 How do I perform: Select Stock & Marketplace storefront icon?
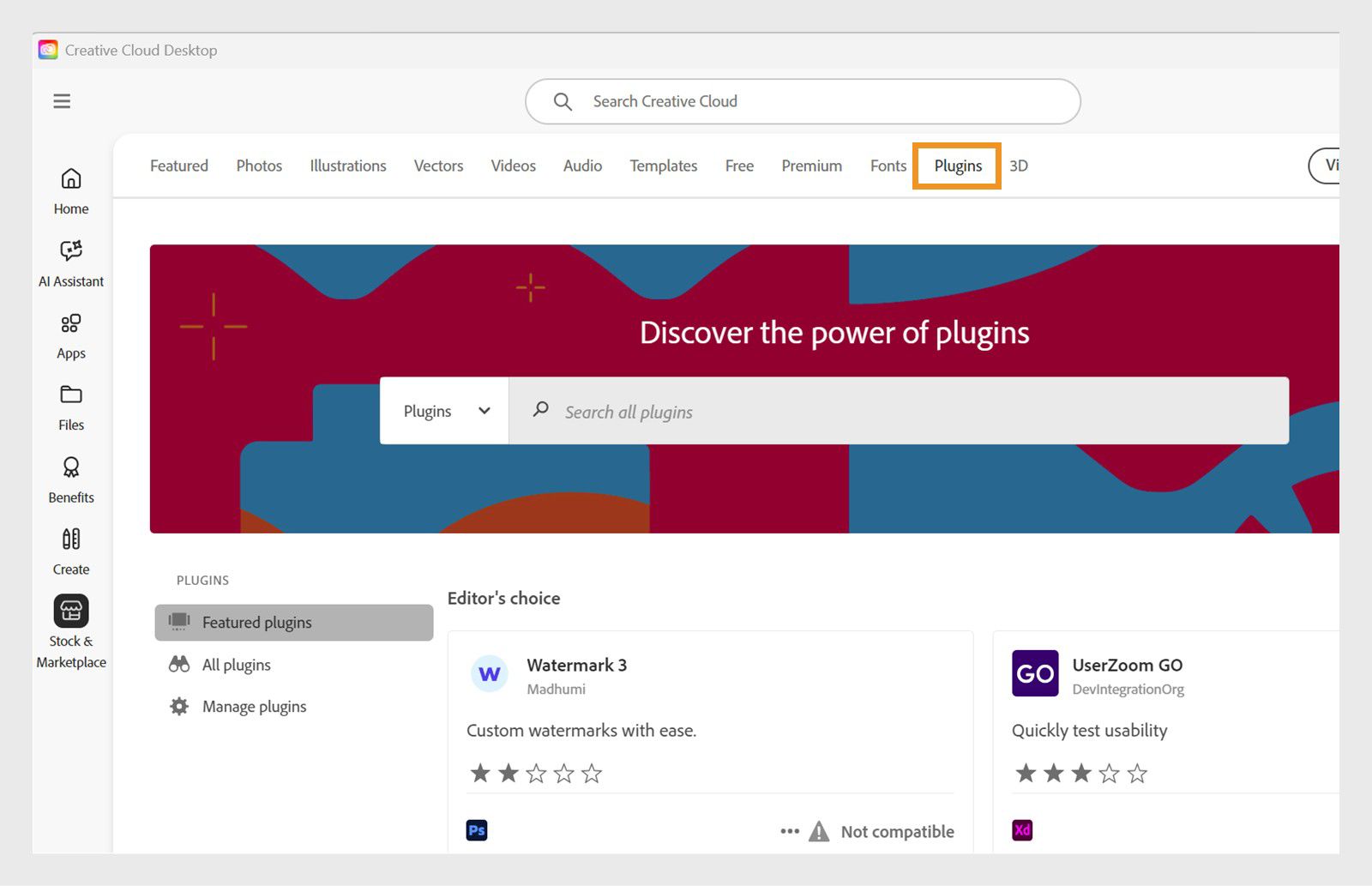click(x=71, y=611)
